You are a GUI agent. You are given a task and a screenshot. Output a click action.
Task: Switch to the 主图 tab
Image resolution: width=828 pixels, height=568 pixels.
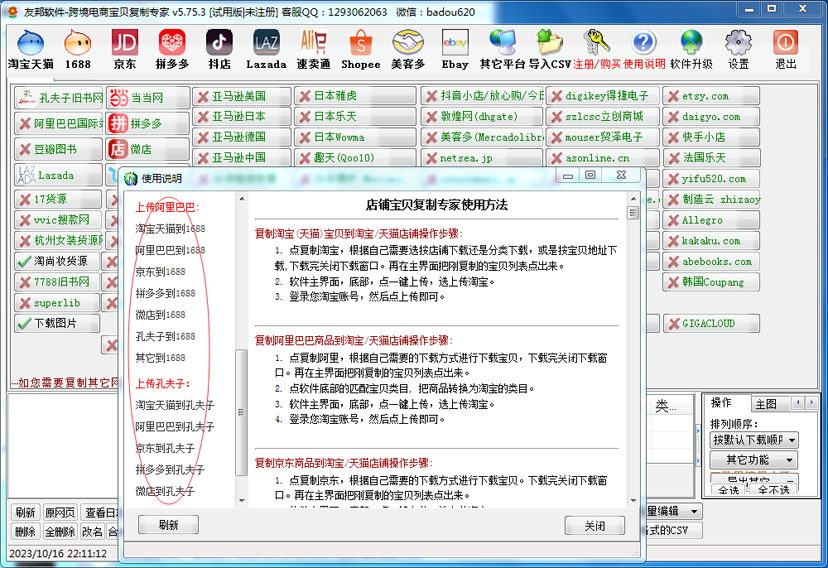point(766,404)
